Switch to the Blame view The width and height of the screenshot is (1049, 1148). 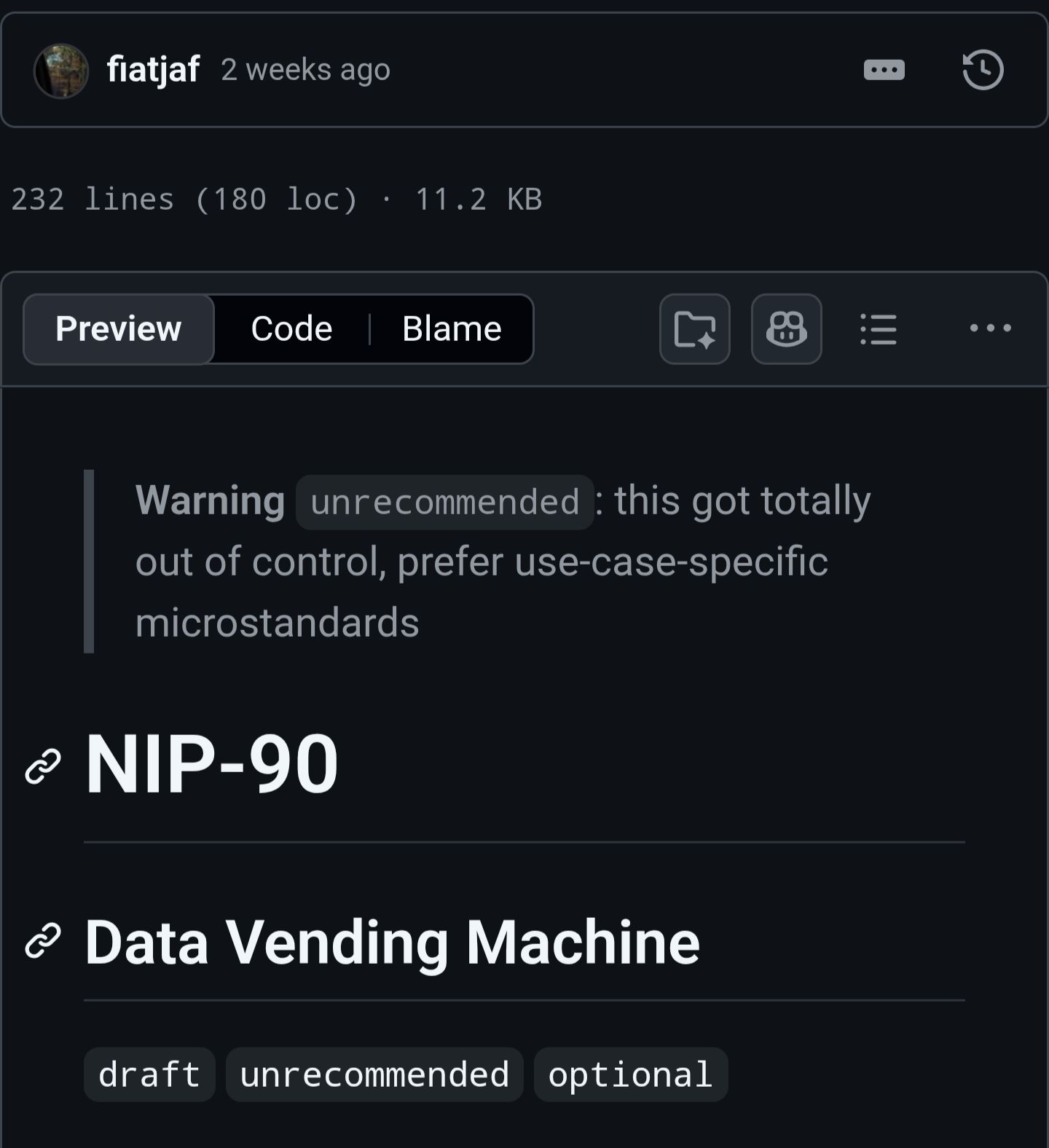click(452, 329)
